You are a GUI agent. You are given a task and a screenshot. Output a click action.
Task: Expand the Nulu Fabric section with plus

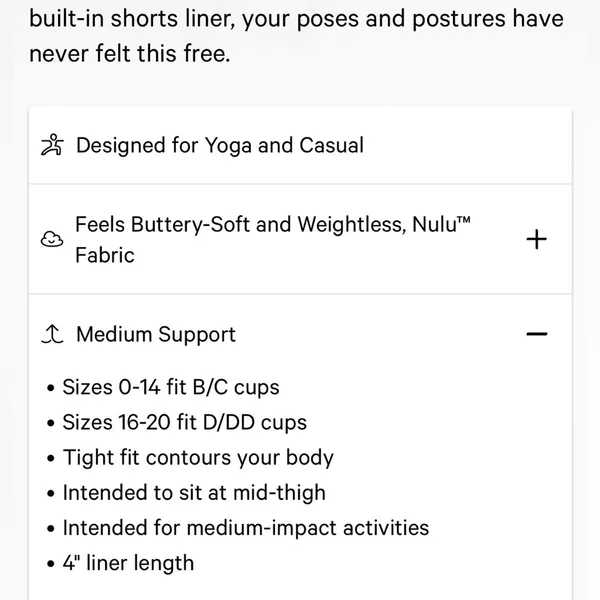pyautogui.click(x=536, y=240)
